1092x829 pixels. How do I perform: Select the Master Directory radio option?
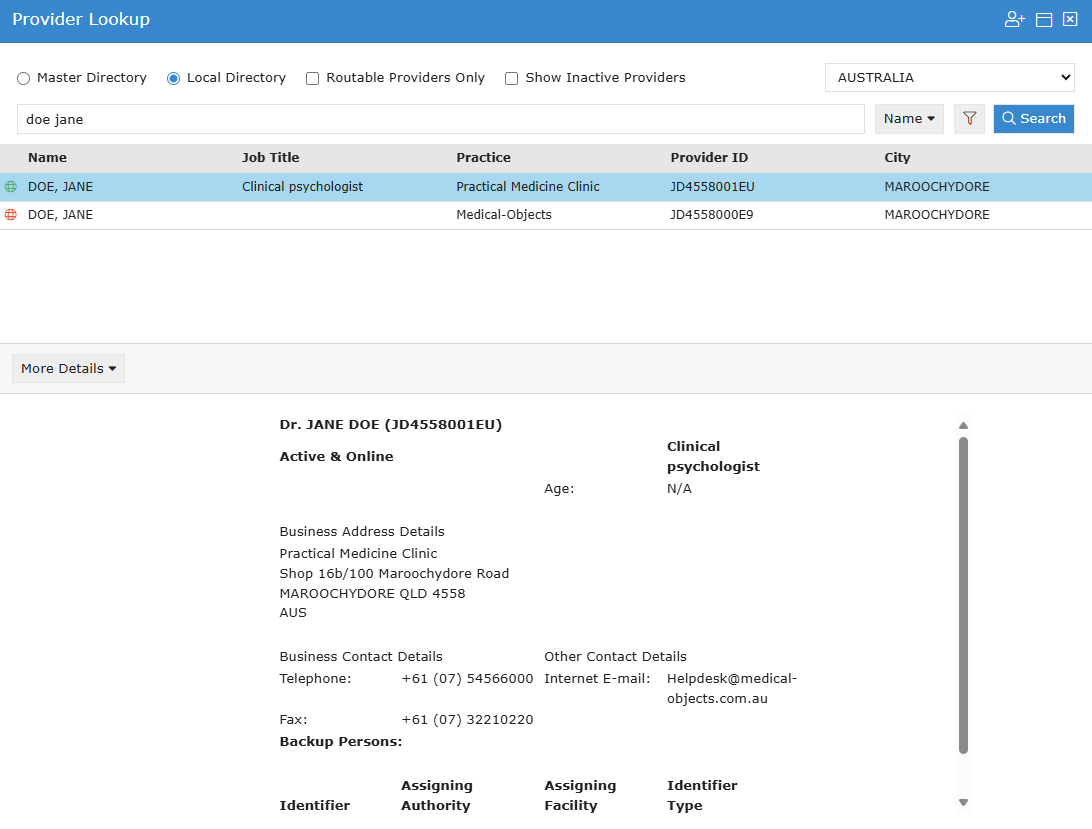[24, 78]
